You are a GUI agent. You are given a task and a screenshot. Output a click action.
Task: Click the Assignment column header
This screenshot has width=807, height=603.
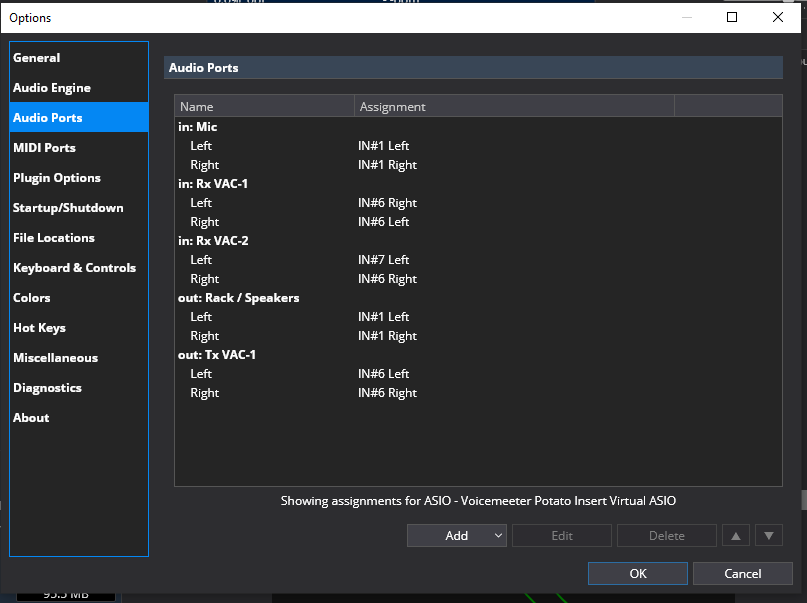[514, 107]
